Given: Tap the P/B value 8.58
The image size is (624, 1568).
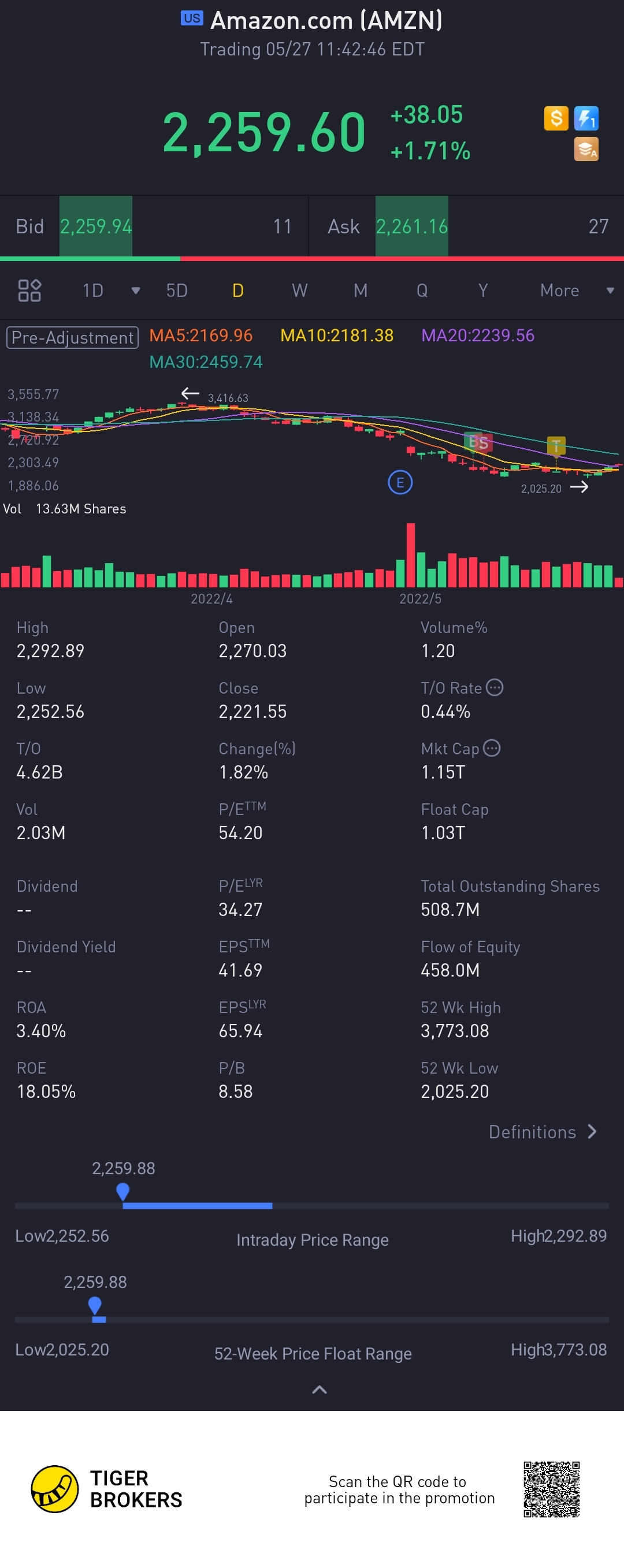Looking at the screenshot, I should (x=236, y=1092).
